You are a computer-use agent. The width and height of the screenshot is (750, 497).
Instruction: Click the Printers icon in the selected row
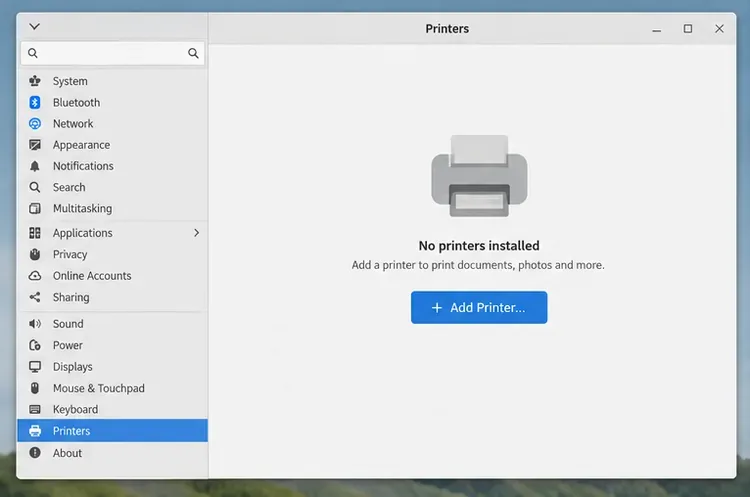click(x=34, y=431)
